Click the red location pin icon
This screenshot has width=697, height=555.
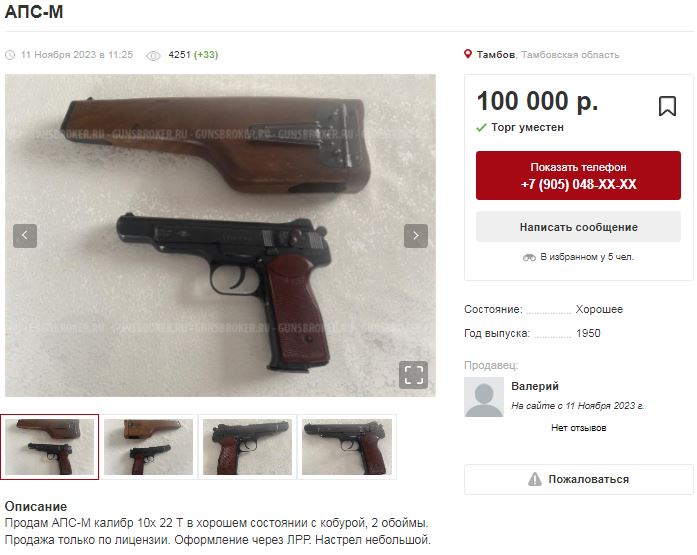coord(468,54)
